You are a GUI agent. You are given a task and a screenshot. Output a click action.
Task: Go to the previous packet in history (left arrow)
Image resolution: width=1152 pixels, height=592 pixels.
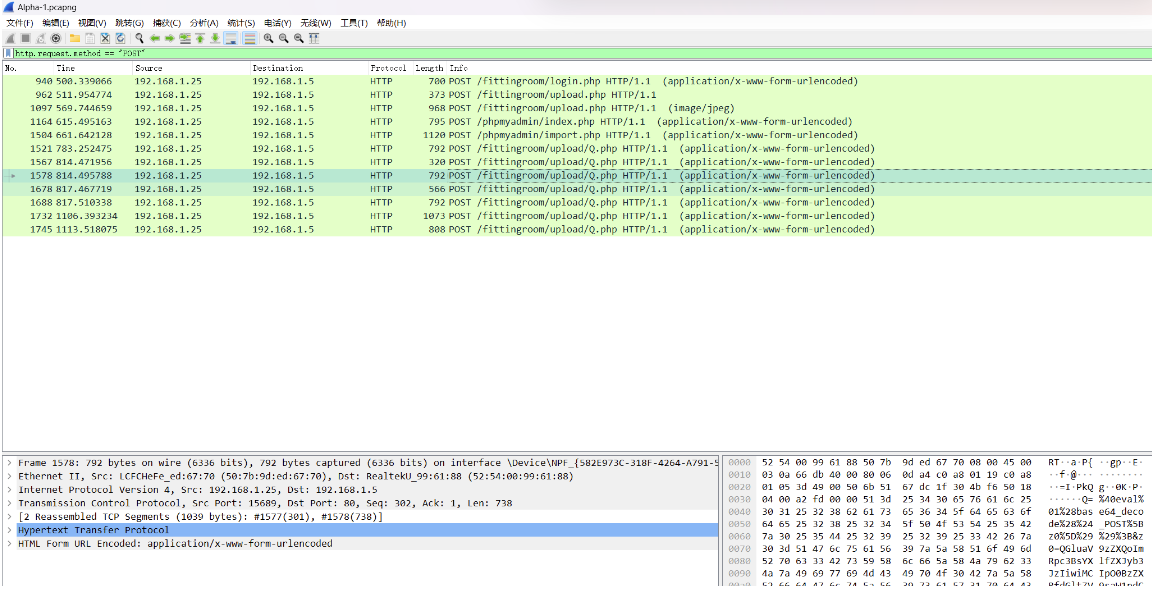pos(155,38)
